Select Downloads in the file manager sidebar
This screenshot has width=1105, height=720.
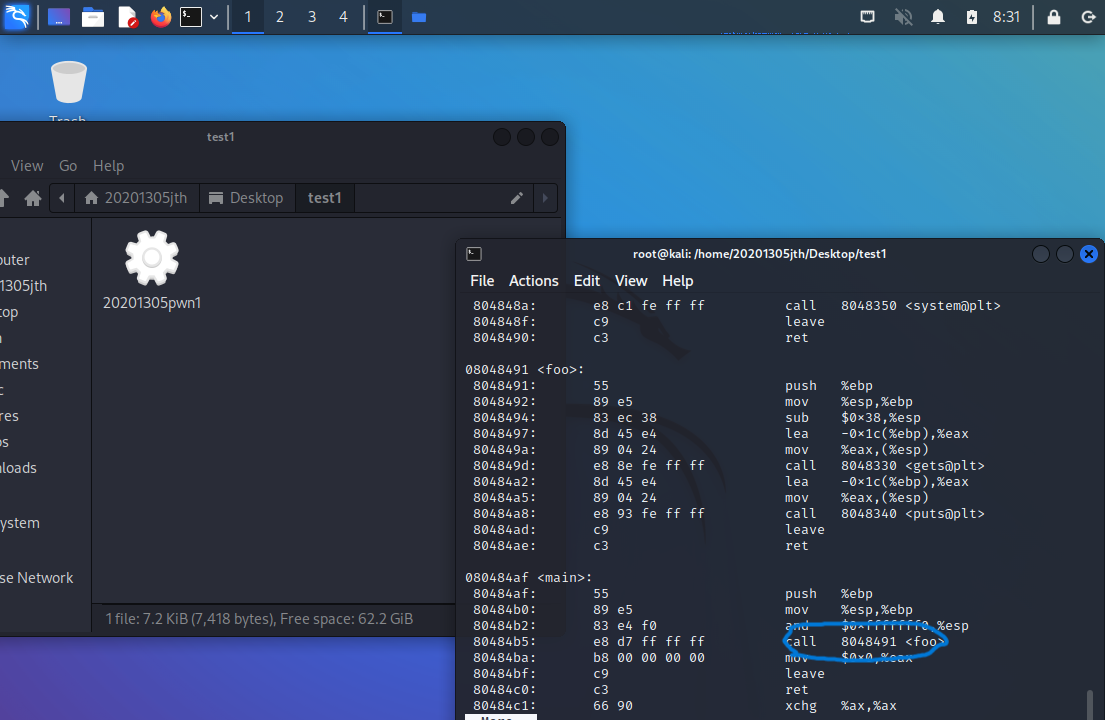pos(18,468)
